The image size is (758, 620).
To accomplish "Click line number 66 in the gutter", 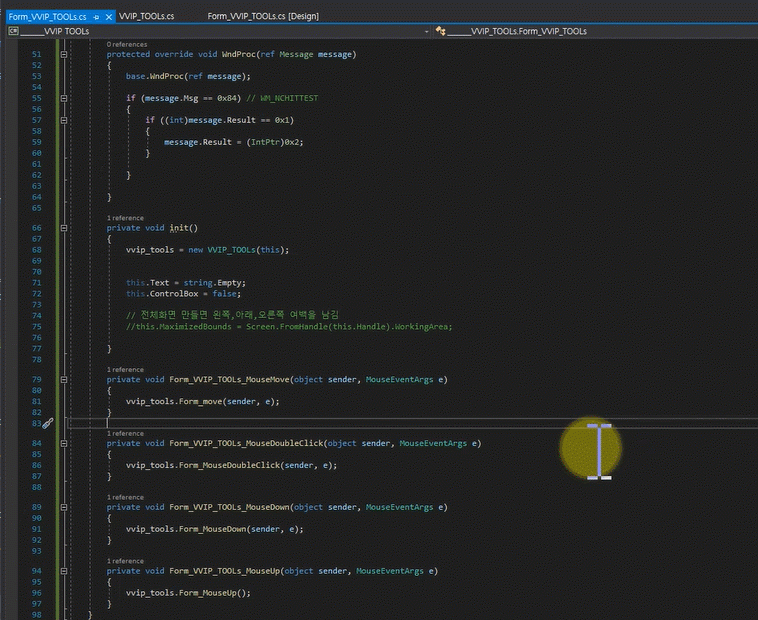I will pyautogui.click(x=36, y=228).
